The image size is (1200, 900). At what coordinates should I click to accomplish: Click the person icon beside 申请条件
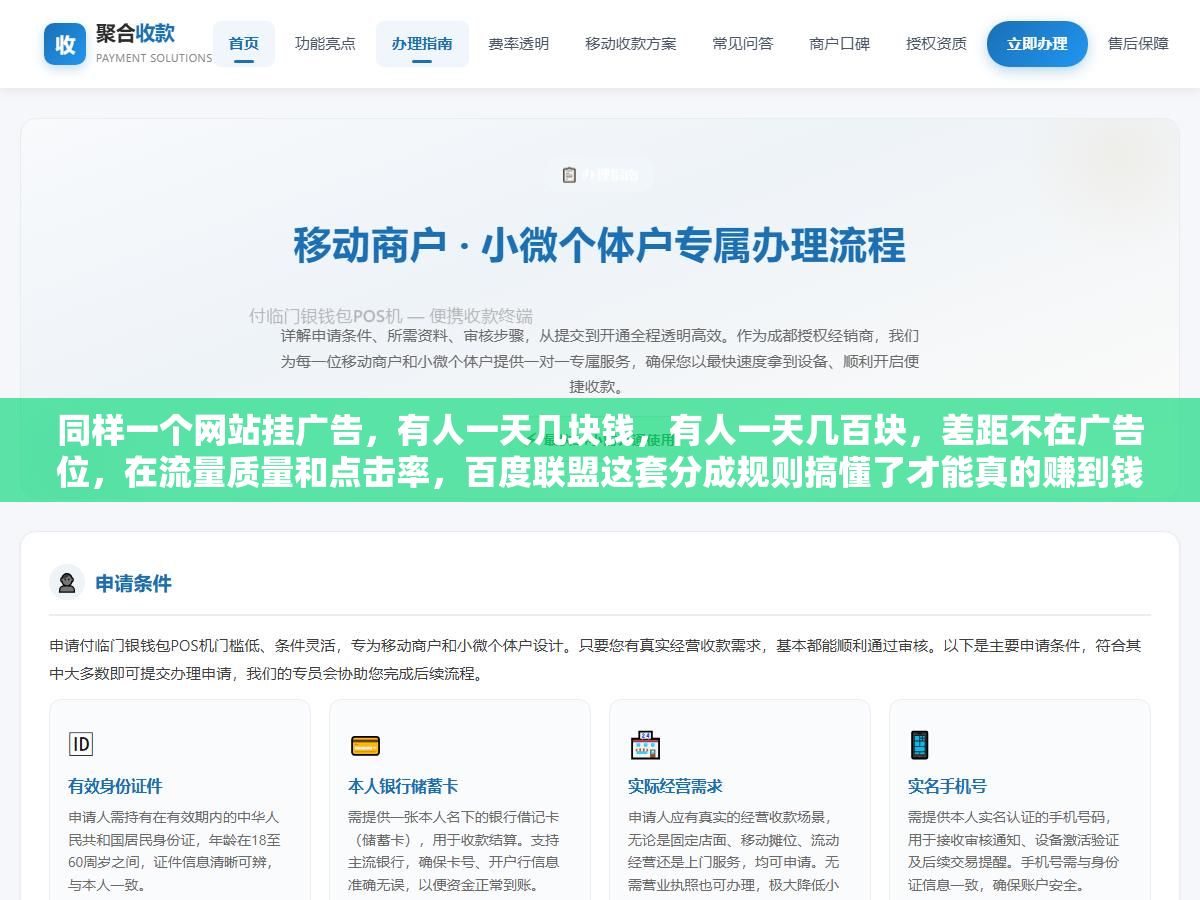click(x=67, y=583)
